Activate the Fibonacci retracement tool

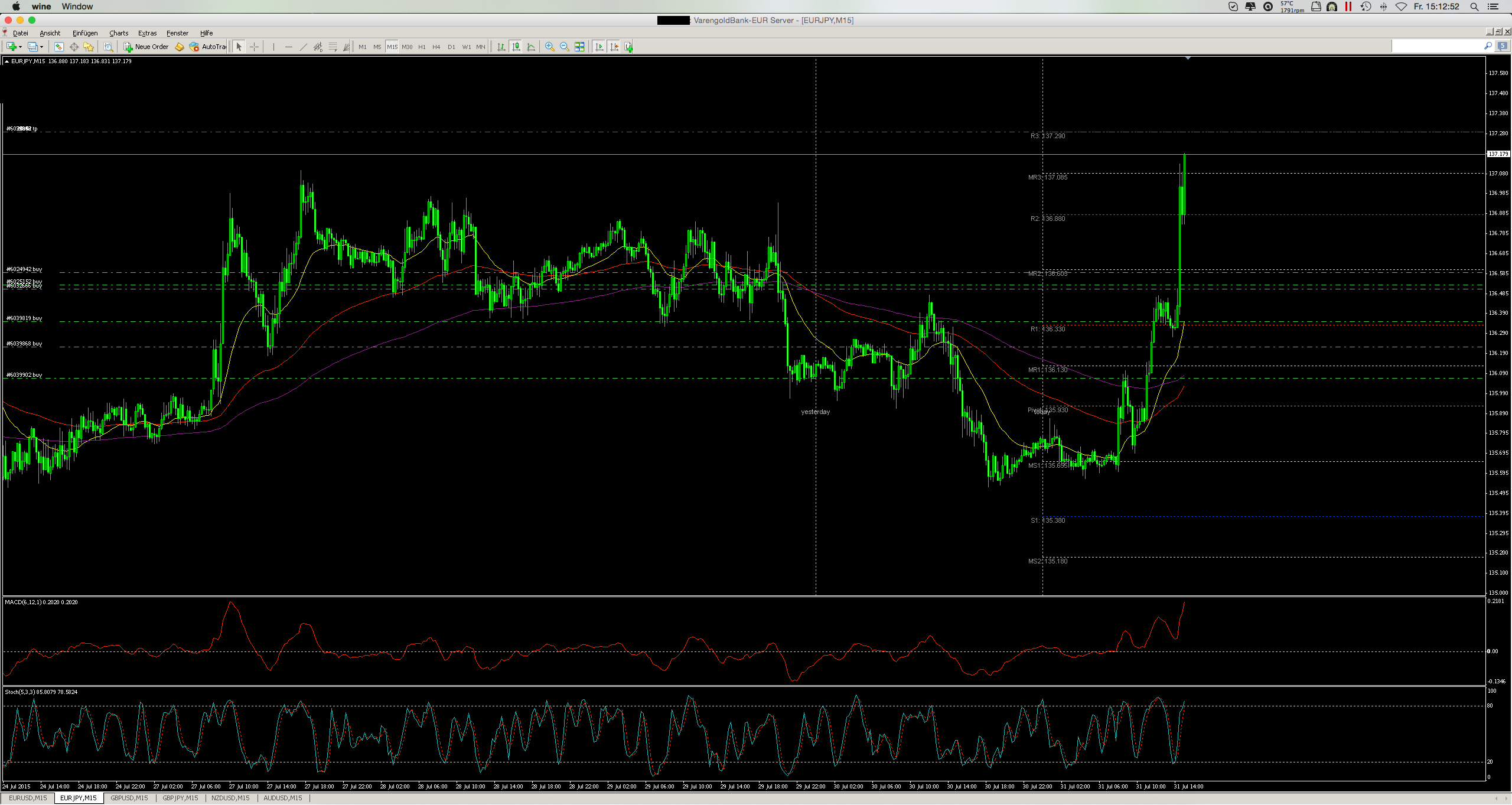332,47
